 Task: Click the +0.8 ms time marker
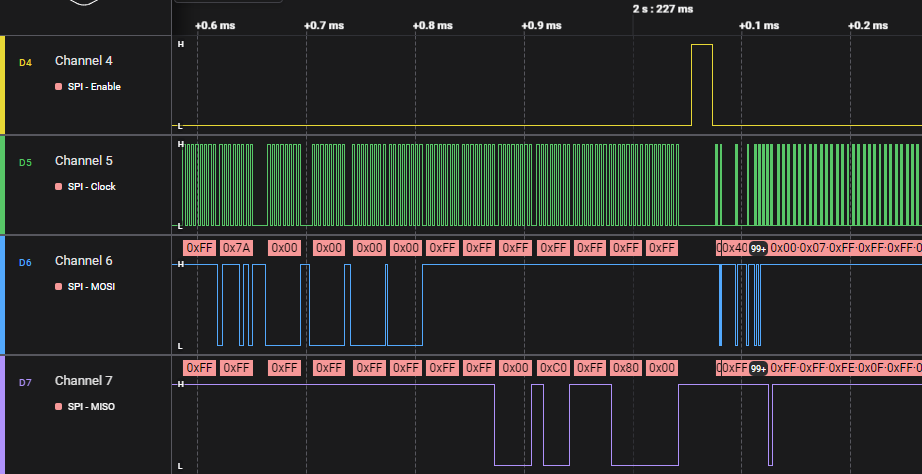click(433, 26)
